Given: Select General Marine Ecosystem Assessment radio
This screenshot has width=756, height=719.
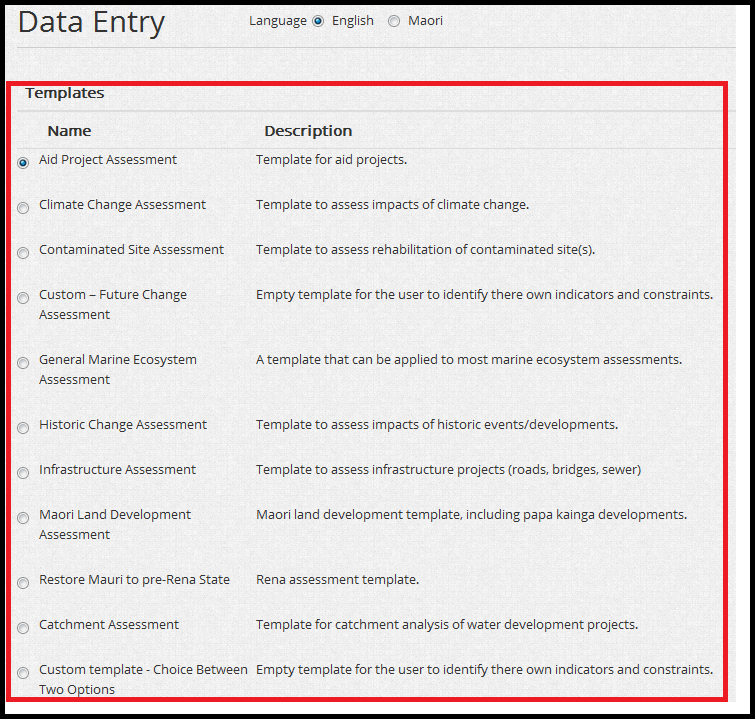Looking at the screenshot, I should (23, 363).
